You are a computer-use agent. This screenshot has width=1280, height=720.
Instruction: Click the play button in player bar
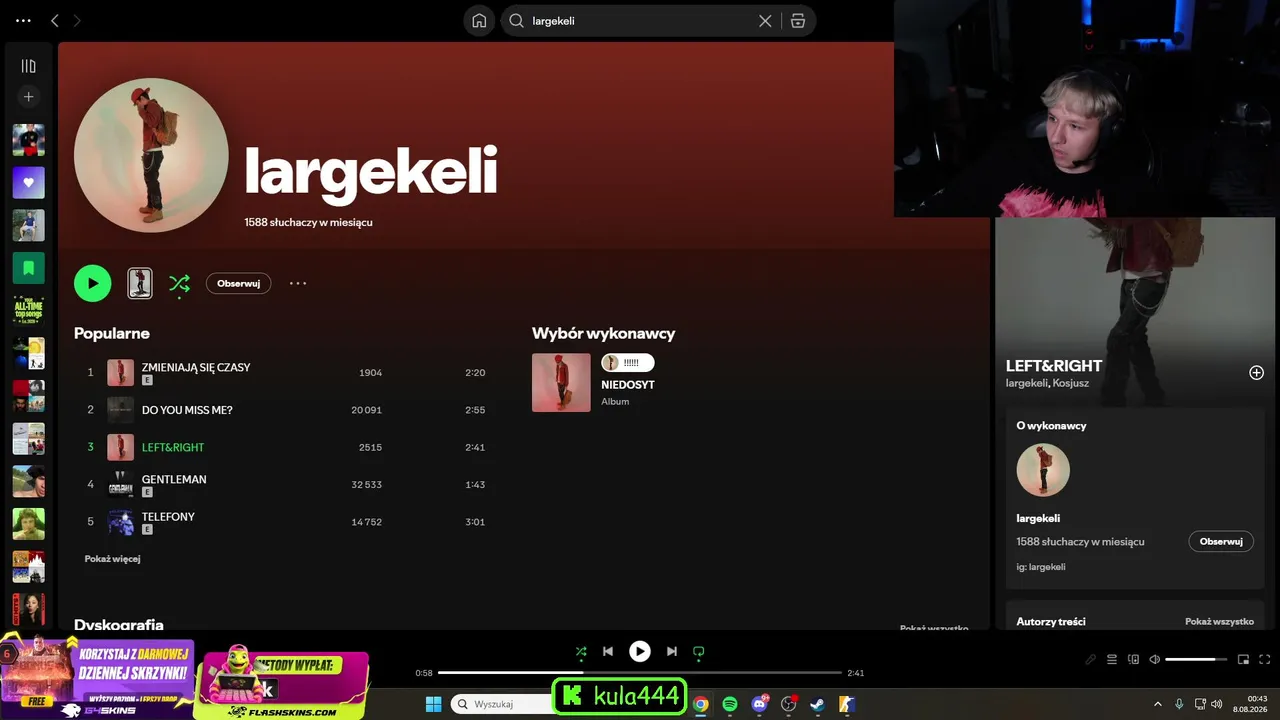[640, 652]
